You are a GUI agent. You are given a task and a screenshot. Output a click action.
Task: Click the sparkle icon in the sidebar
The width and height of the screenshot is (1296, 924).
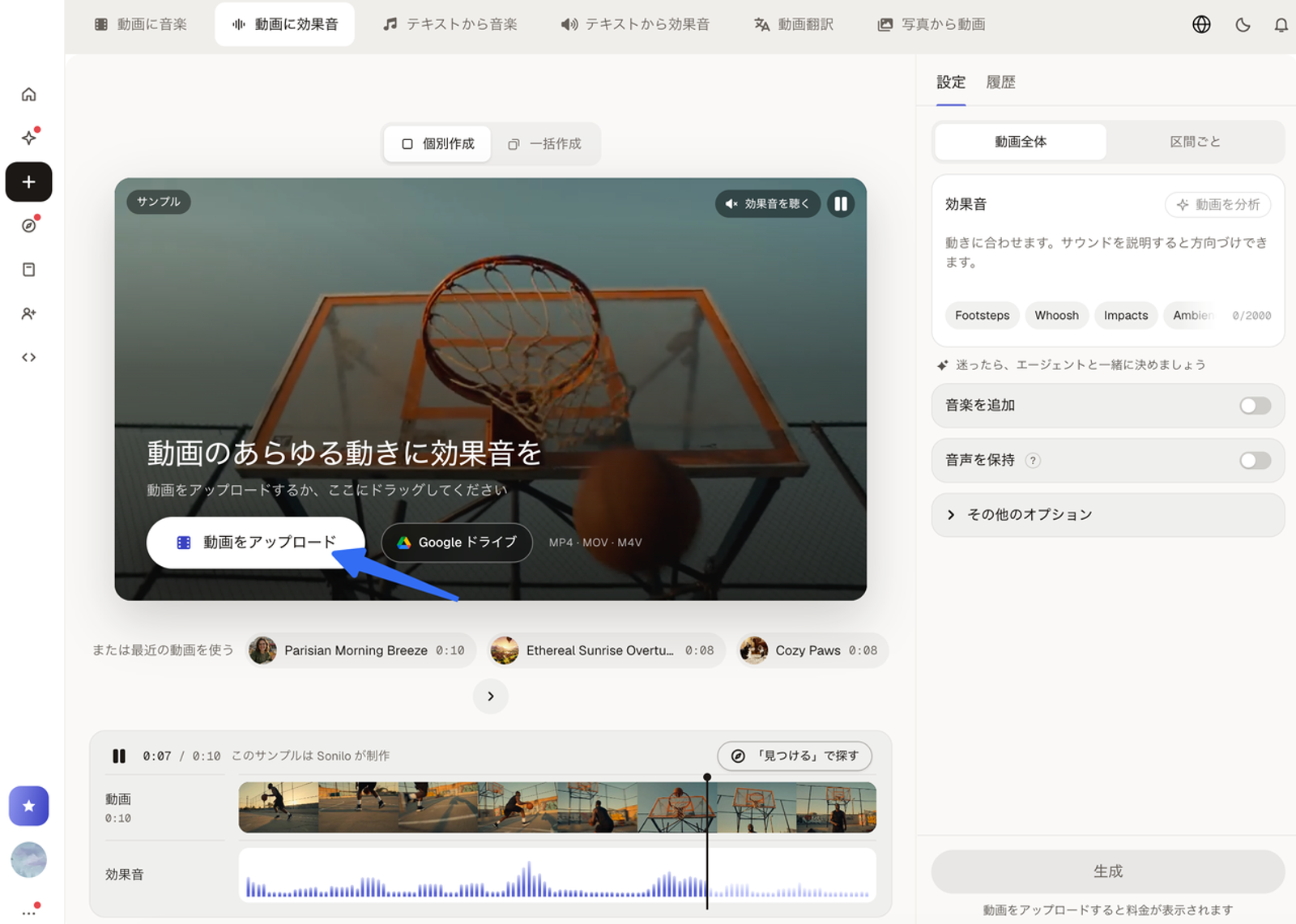point(28,138)
